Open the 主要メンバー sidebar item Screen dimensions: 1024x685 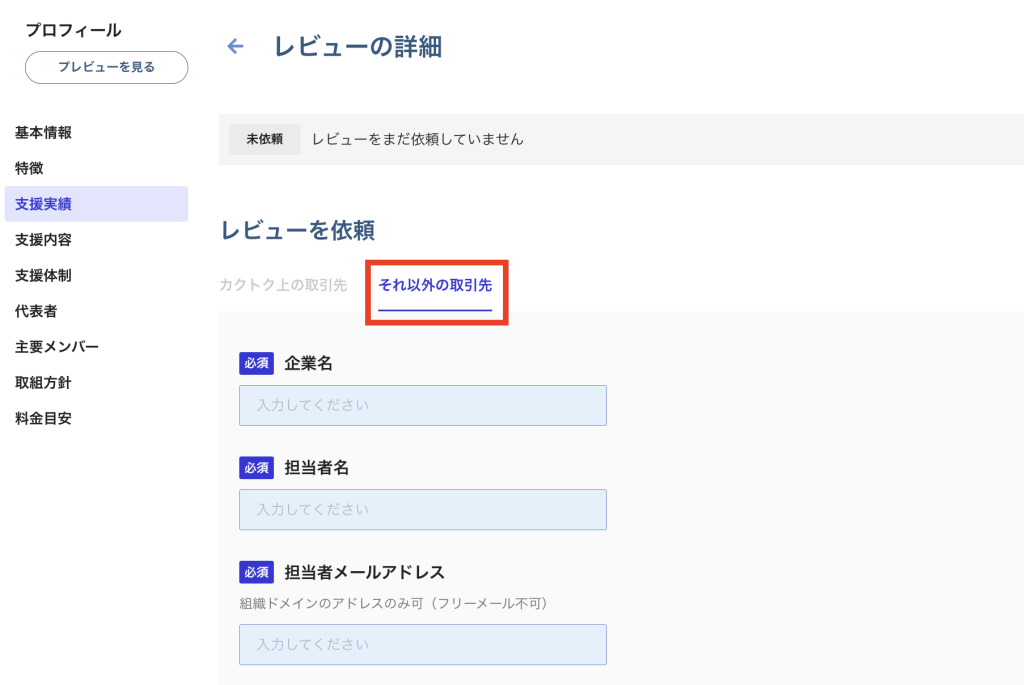57,347
